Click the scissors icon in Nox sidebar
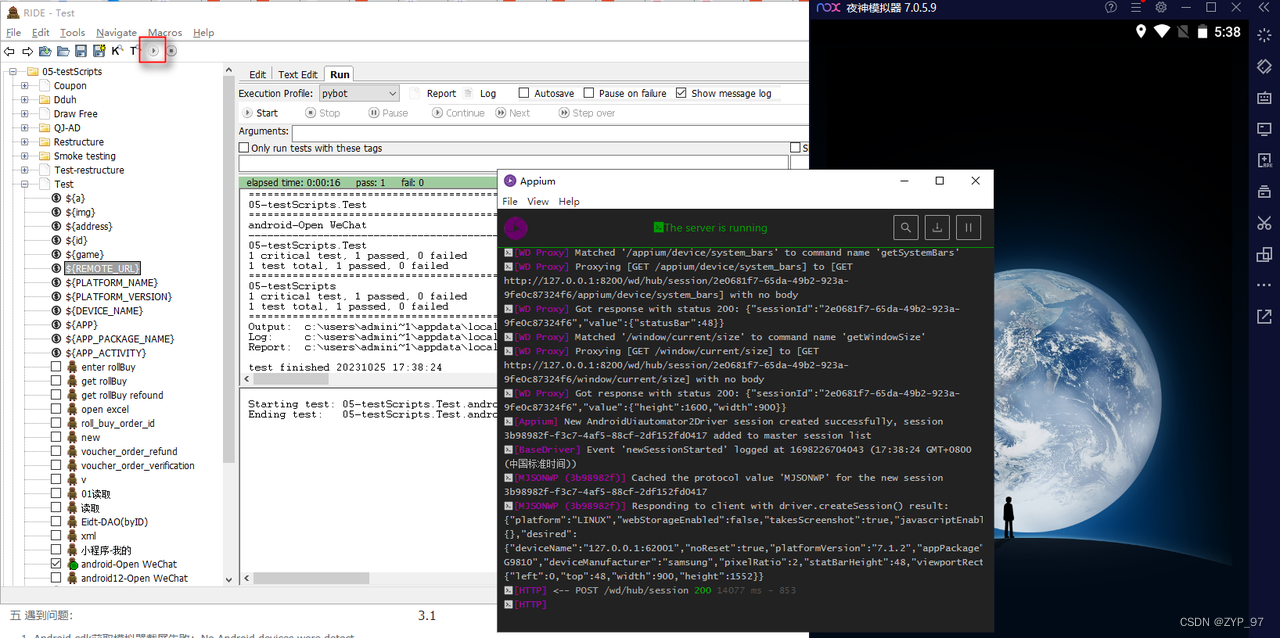The height and width of the screenshot is (638, 1280). [x=1263, y=223]
